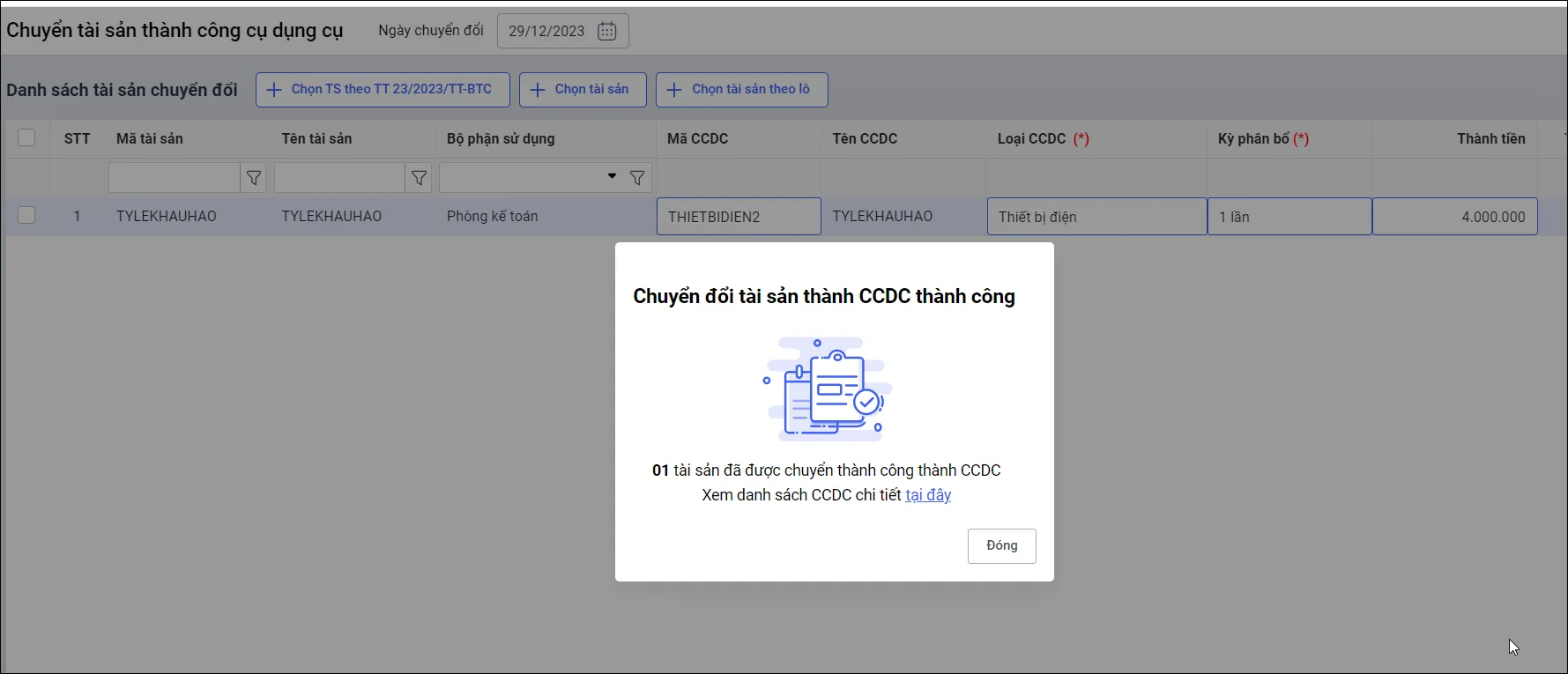The width and height of the screenshot is (1568, 674).
Task: Click the Tên tài sản filter text box
Action: [x=339, y=178]
